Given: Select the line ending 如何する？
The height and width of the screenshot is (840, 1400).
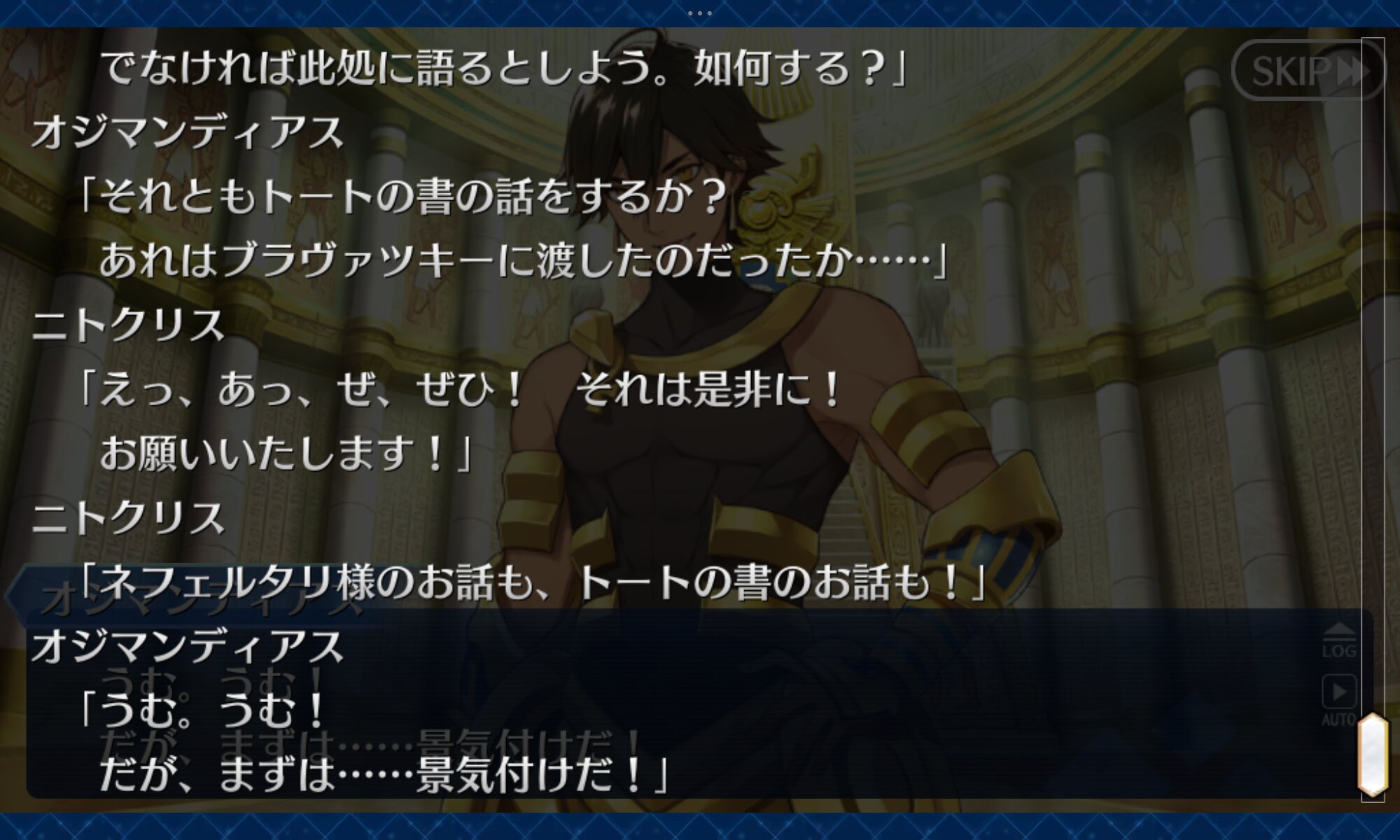Looking at the screenshot, I should pos(504,69).
